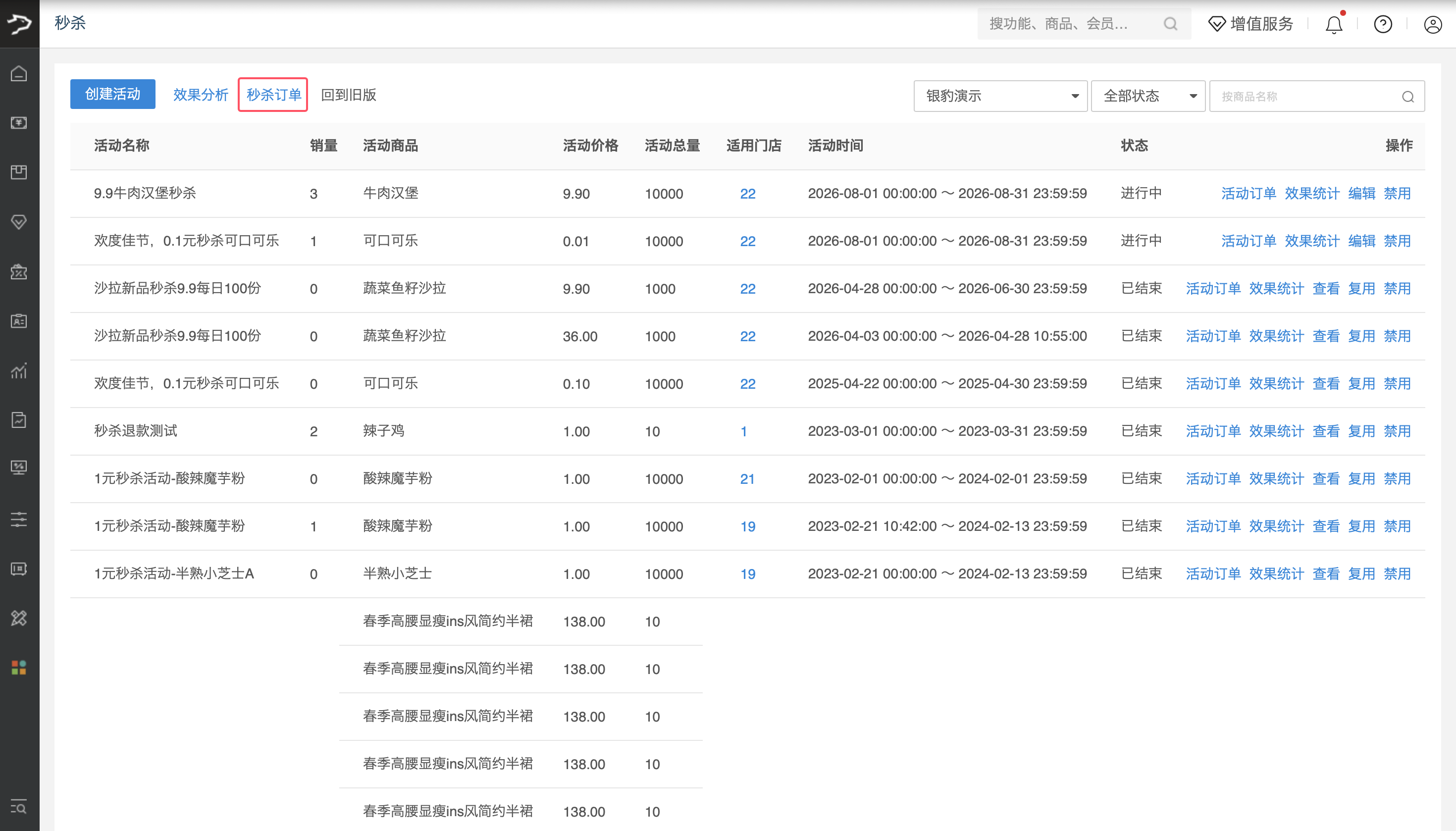The image size is (1456, 831).
Task: Open 效果统计 for the 0.10 可口可乐 row
Action: tap(1276, 383)
